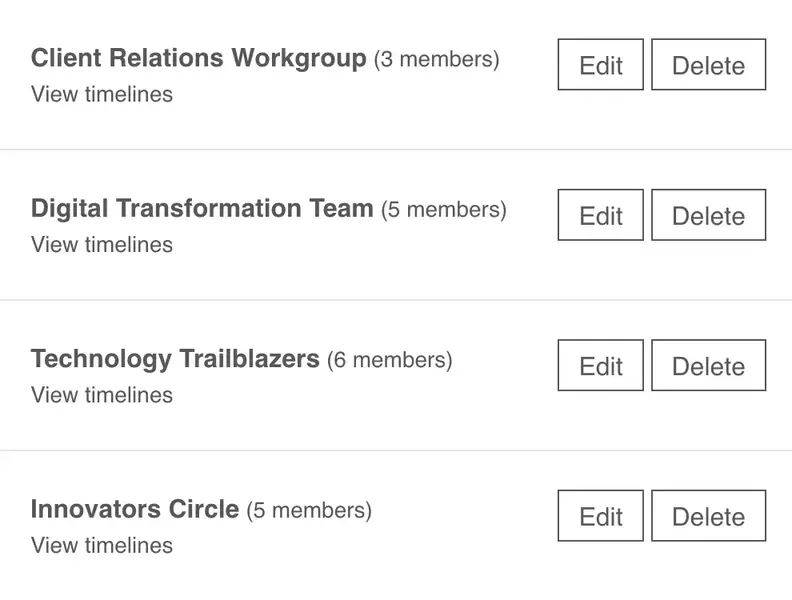Edit the Client Relations Workgroup
Image resolution: width=792 pixels, height=600 pixels.
pyautogui.click(x=600, y=65)
